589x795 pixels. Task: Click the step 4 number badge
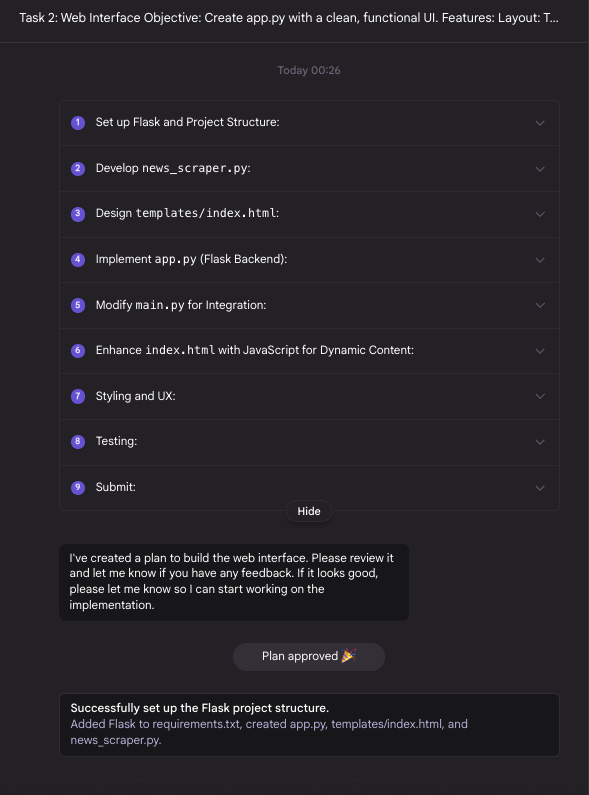(78, 260)
